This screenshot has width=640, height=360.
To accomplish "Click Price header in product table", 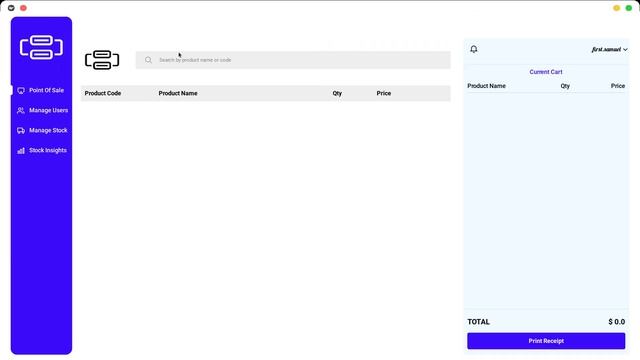I will (384, 93).
